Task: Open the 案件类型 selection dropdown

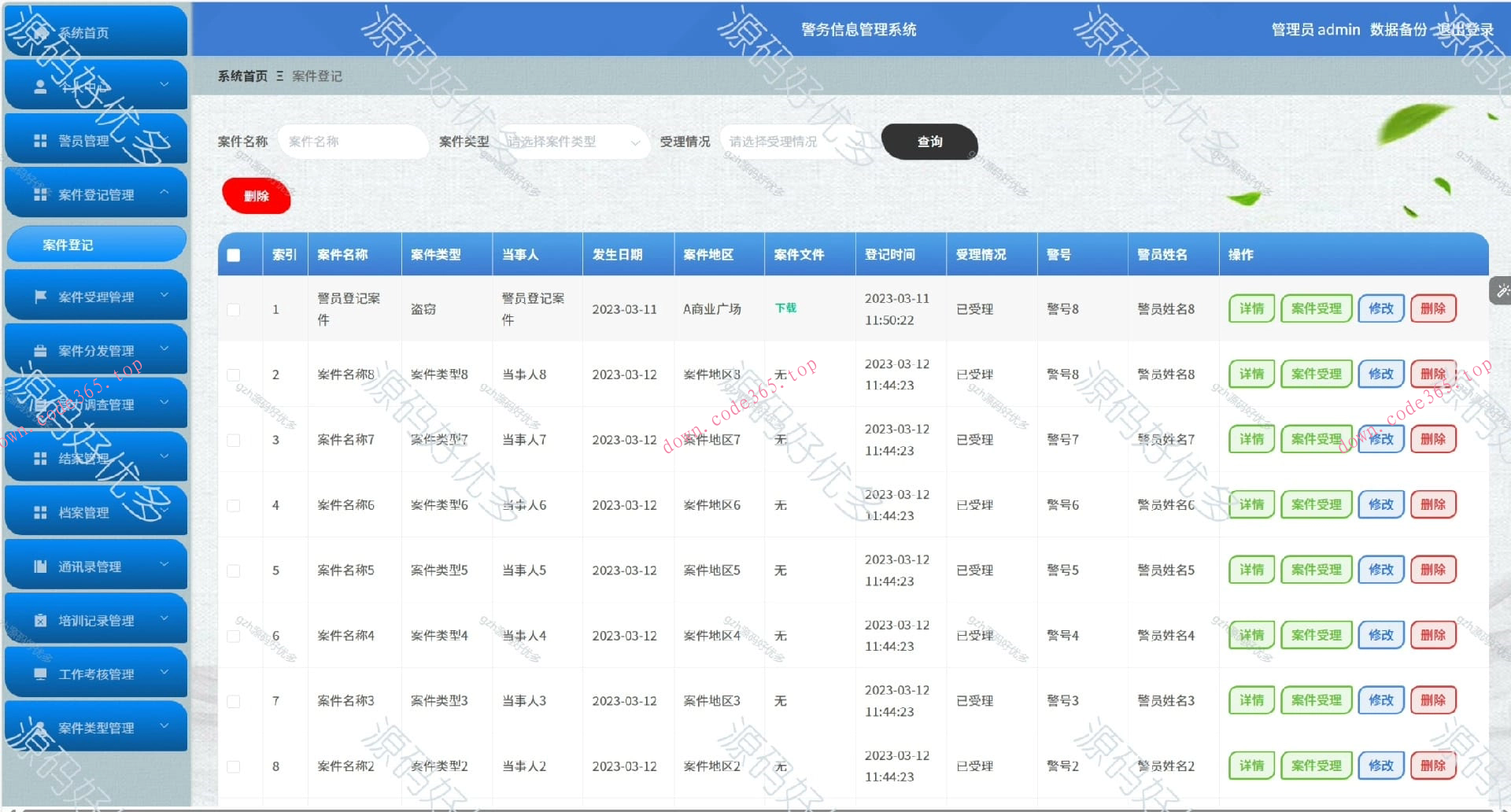Action: [574, 142]
